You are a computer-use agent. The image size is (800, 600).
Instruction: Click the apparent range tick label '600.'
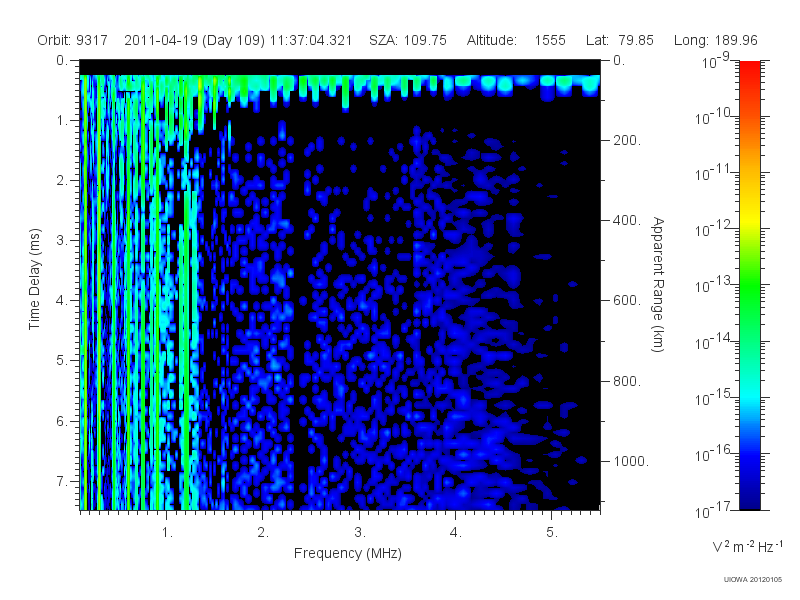pyautogui.click(x=627, y=301)
